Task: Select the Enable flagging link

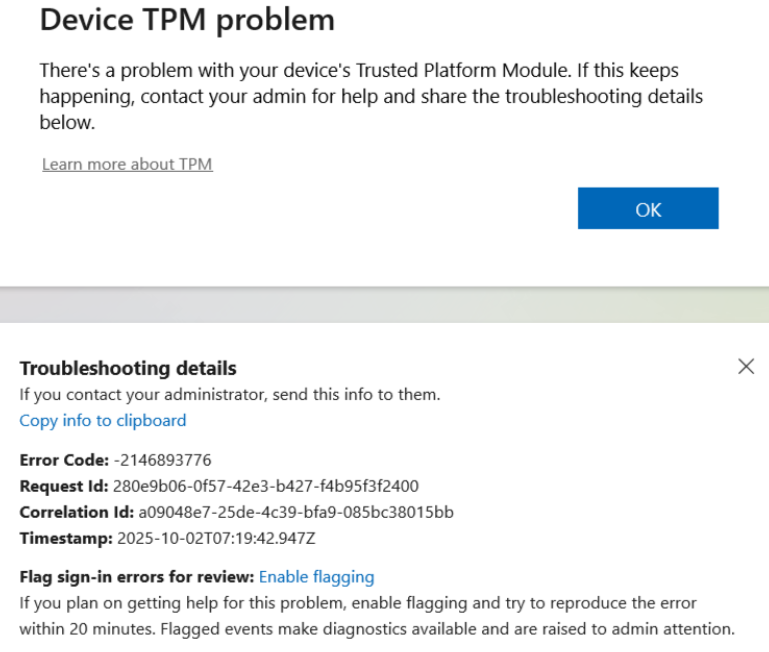Action: pos(316,577)
